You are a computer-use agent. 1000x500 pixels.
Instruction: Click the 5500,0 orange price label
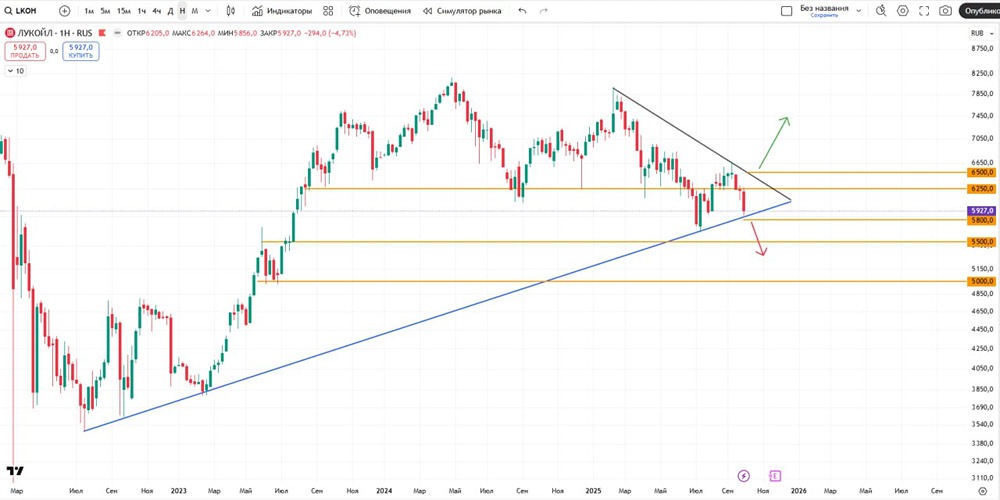coord(980,242)
